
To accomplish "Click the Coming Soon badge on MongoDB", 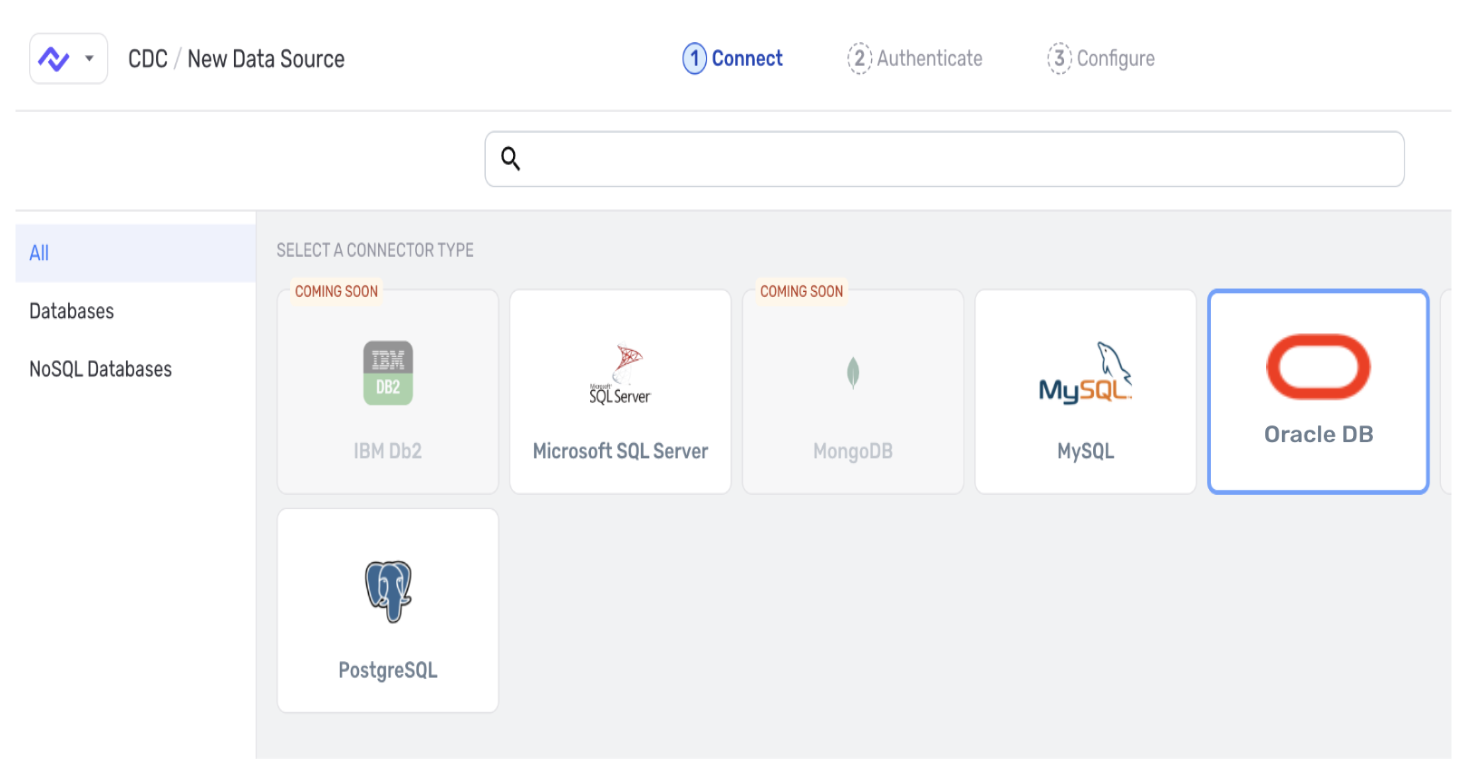I will 801,291.
